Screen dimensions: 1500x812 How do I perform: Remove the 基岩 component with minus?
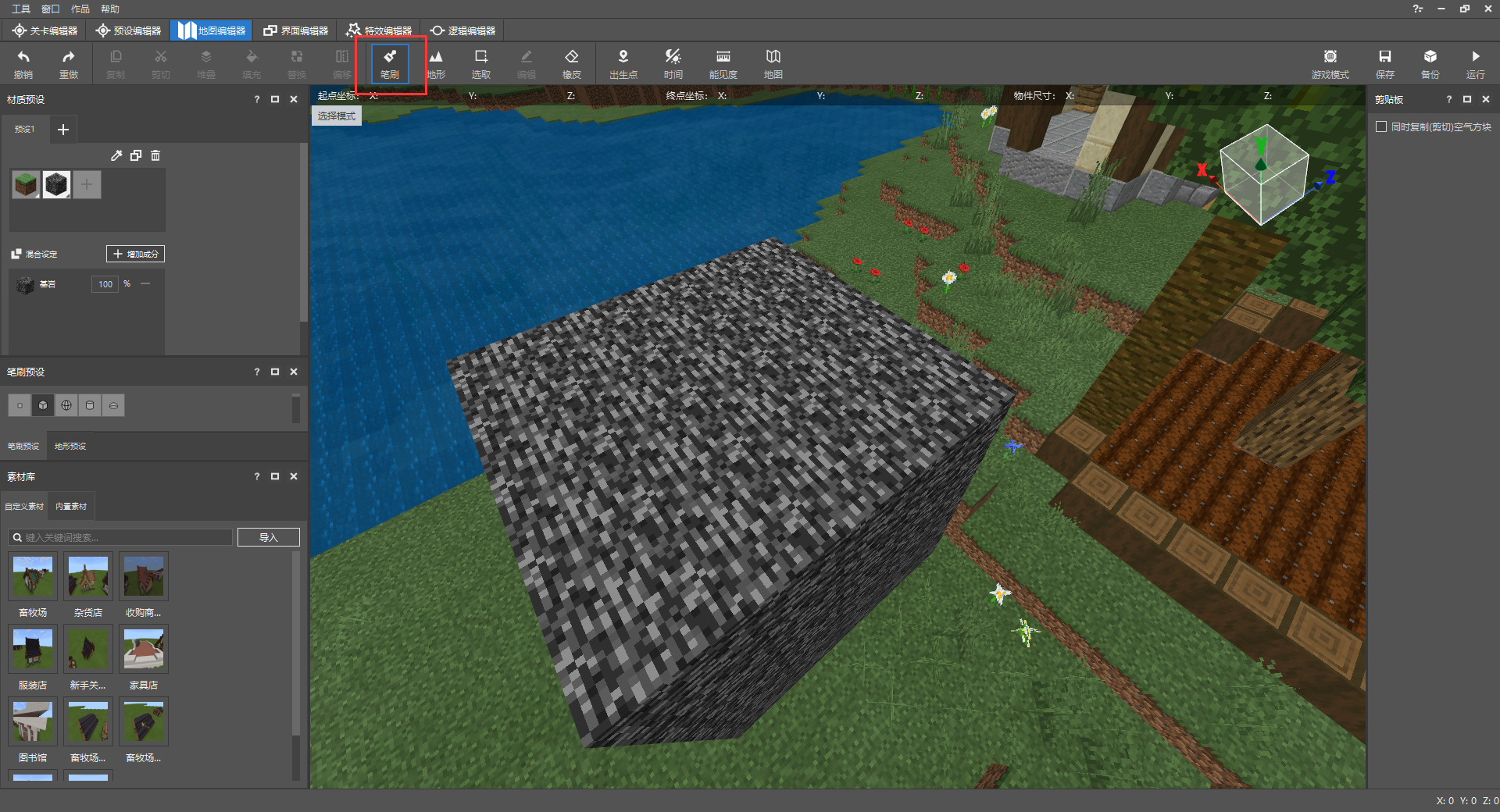(145, 283)
